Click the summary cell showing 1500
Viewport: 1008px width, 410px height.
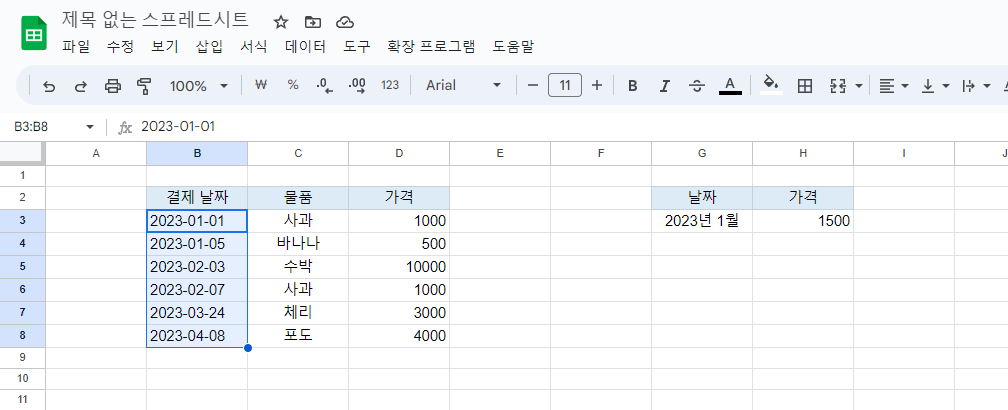click(803, 221)
